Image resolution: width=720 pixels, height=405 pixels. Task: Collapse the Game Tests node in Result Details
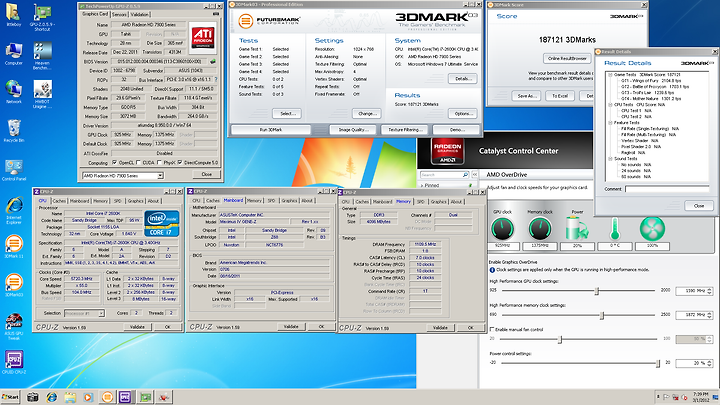tap(610, 74)
